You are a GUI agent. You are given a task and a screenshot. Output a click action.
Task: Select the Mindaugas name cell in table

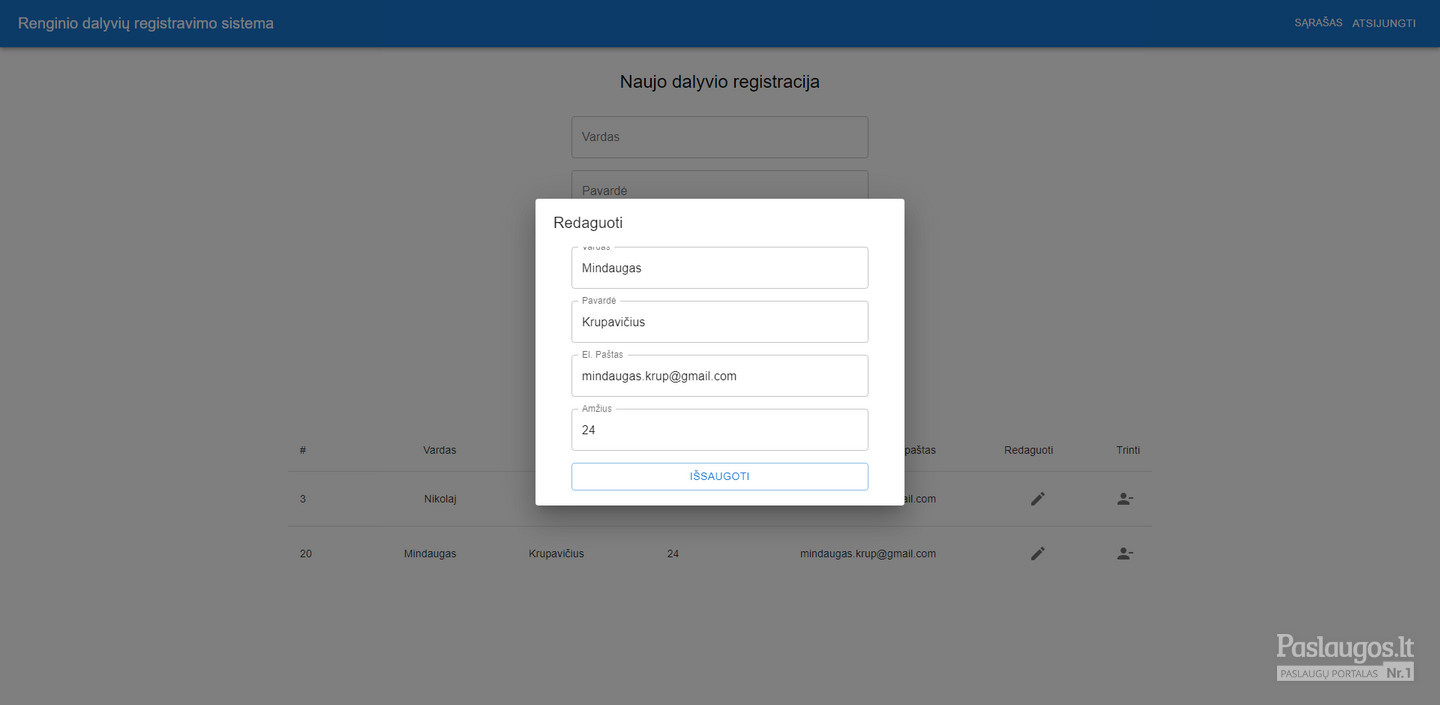pos(430,553)
